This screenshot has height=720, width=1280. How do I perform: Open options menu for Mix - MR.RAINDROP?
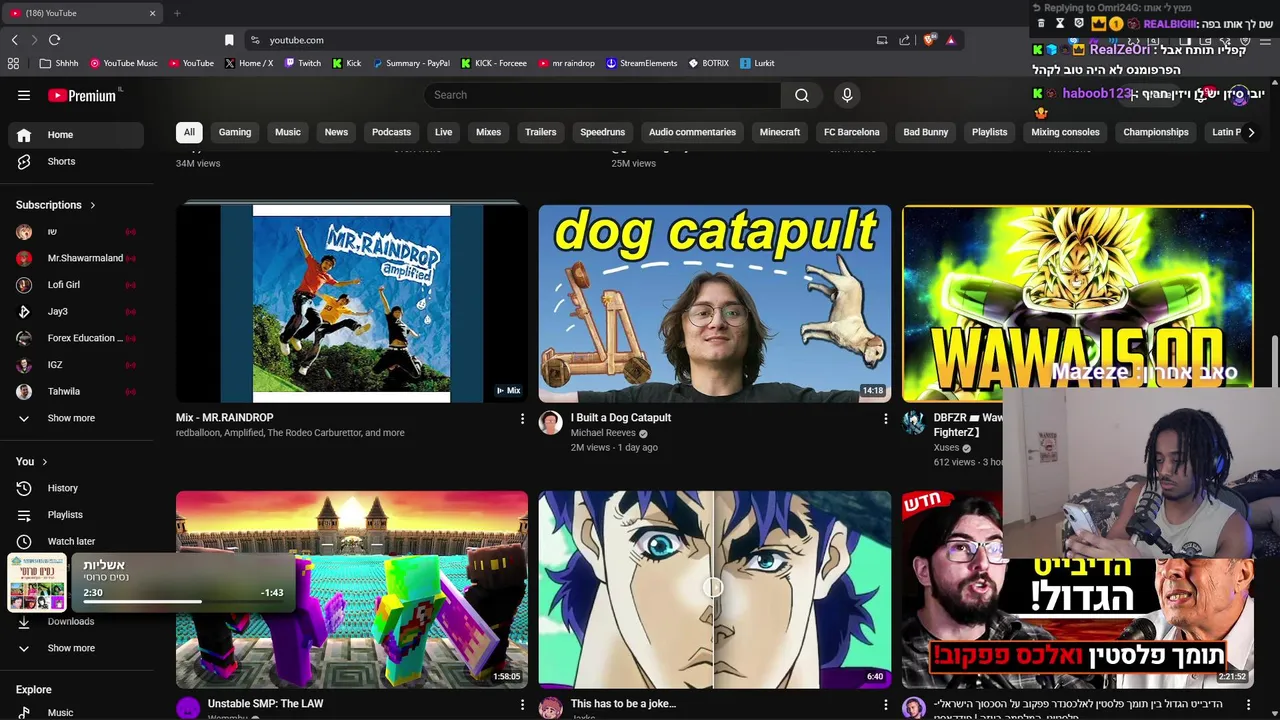(x=522, y=419)
